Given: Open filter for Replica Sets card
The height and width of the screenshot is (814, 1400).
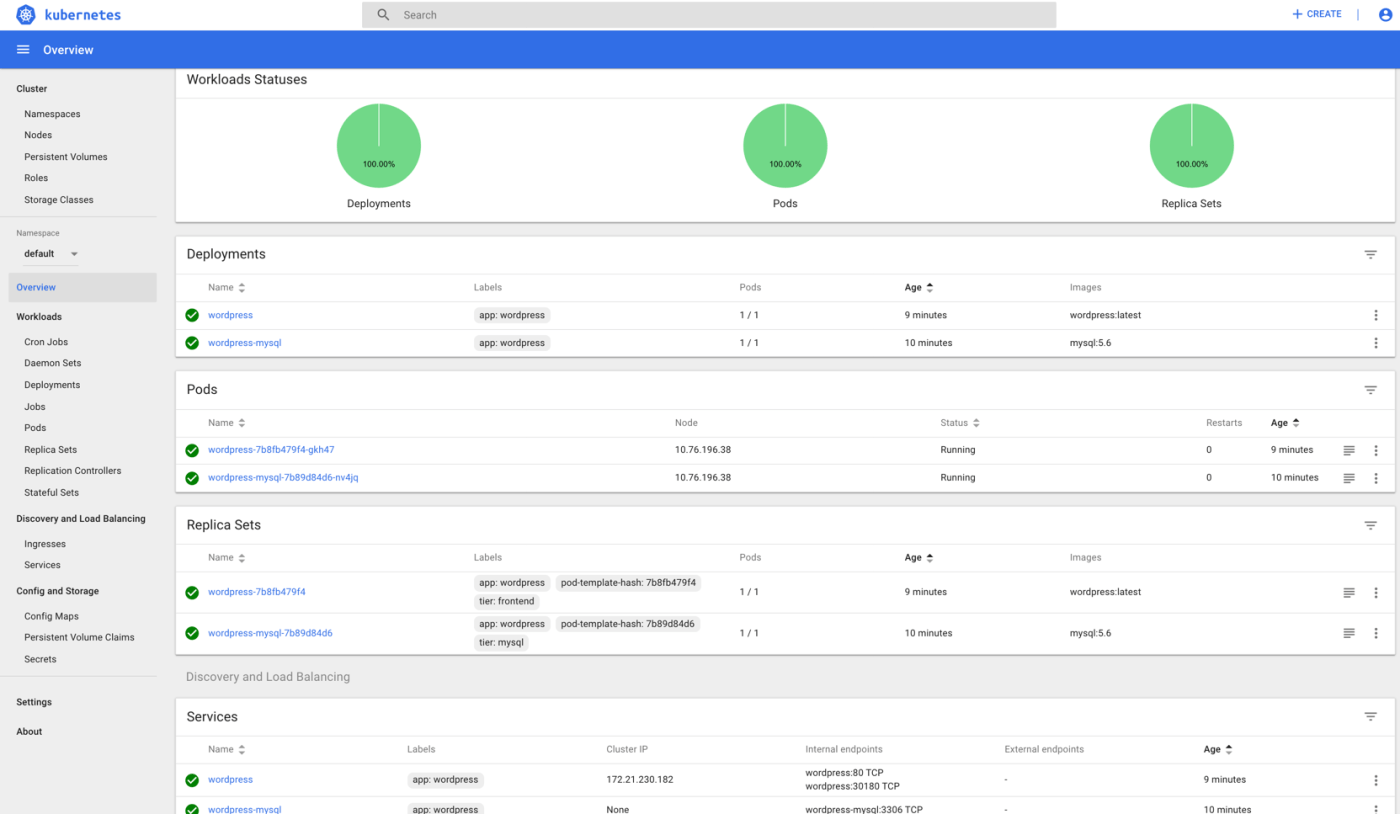Looking at the screenshot, I should point(1370,525).
